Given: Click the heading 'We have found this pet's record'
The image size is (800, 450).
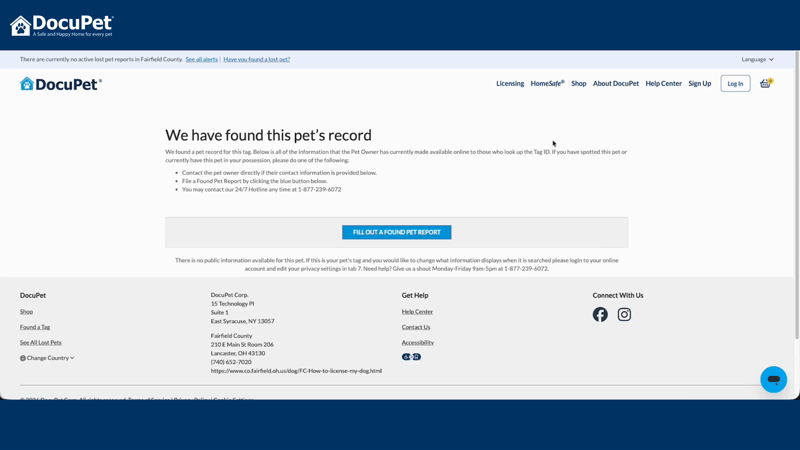Looking at the screenshot, I should 268,135.
